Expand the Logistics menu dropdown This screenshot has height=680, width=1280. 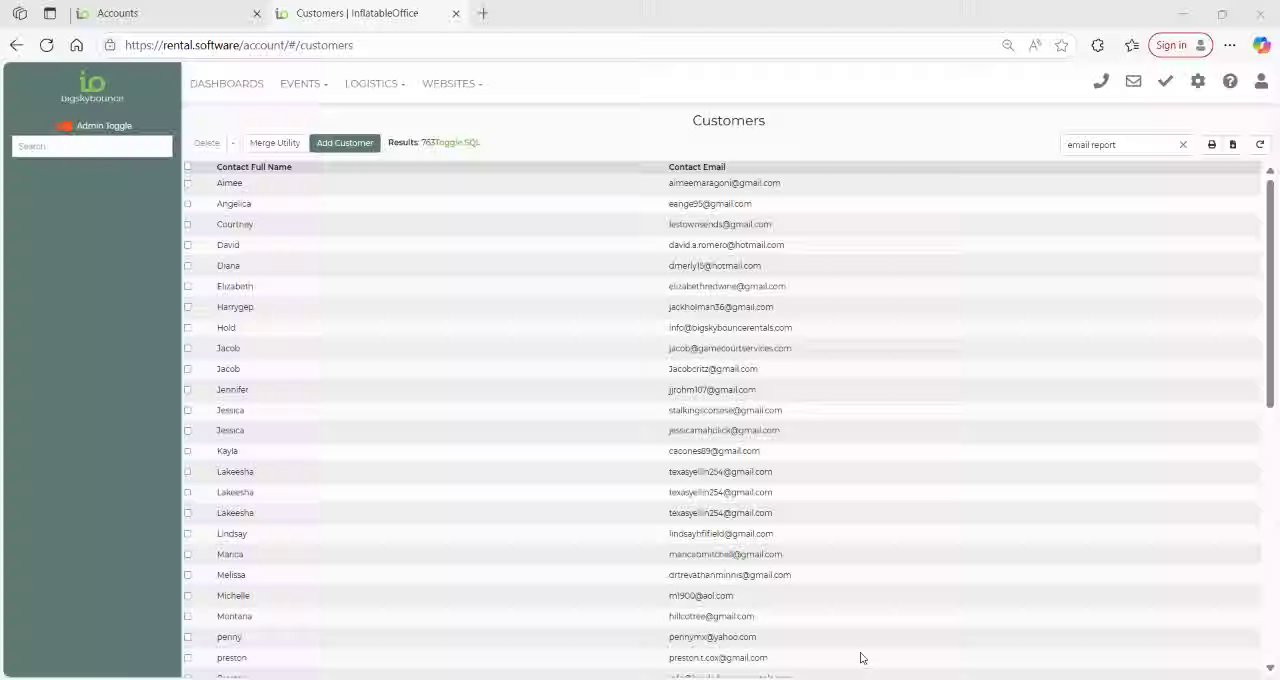[375, 84]
